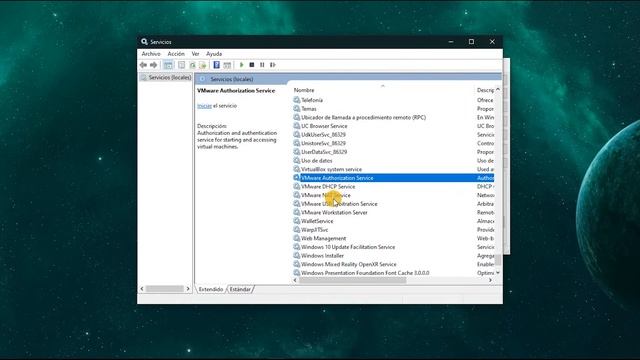Image resolution: width=640 pixels, height=360 pixels.
Task: Maximize the Servicios window
Action: (x=471, y=42)
